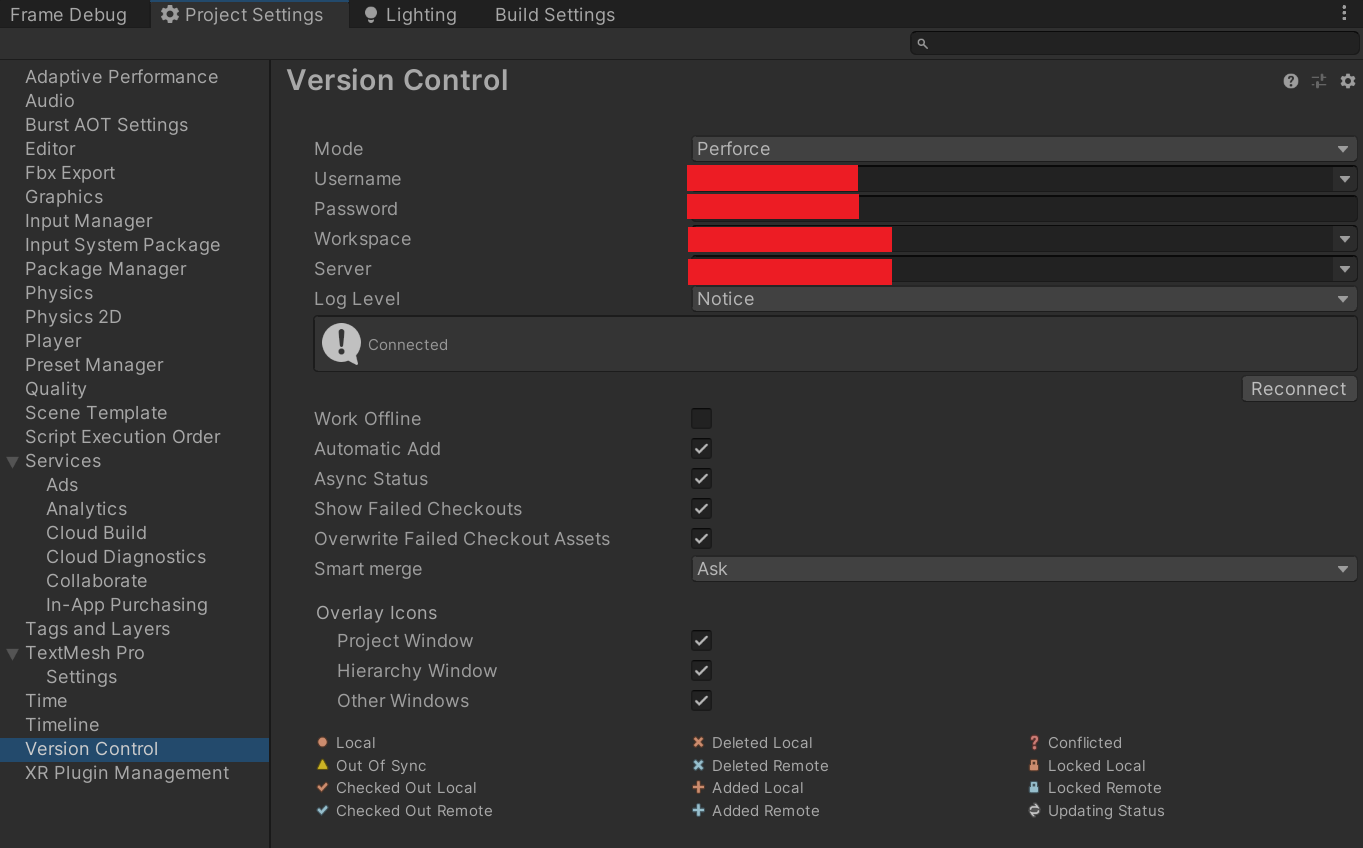Screen dimensions: 1363x848
Task: Toggle Hierarchy Window overlay icons
Action: (702, 670)
